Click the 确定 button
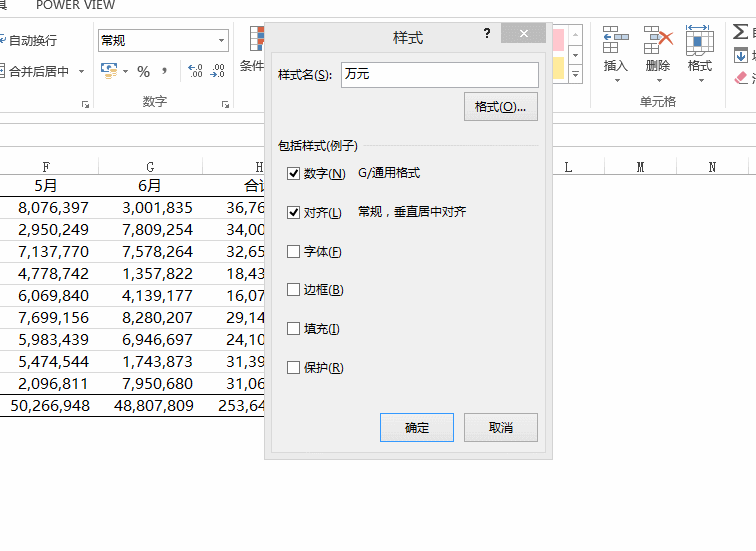 click(417, 427)
